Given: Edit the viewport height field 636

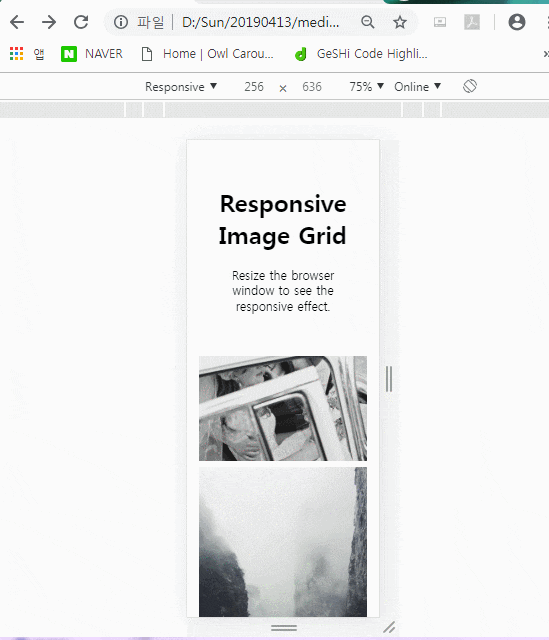Looking at the screenshot, I should [x=312, y=87].
